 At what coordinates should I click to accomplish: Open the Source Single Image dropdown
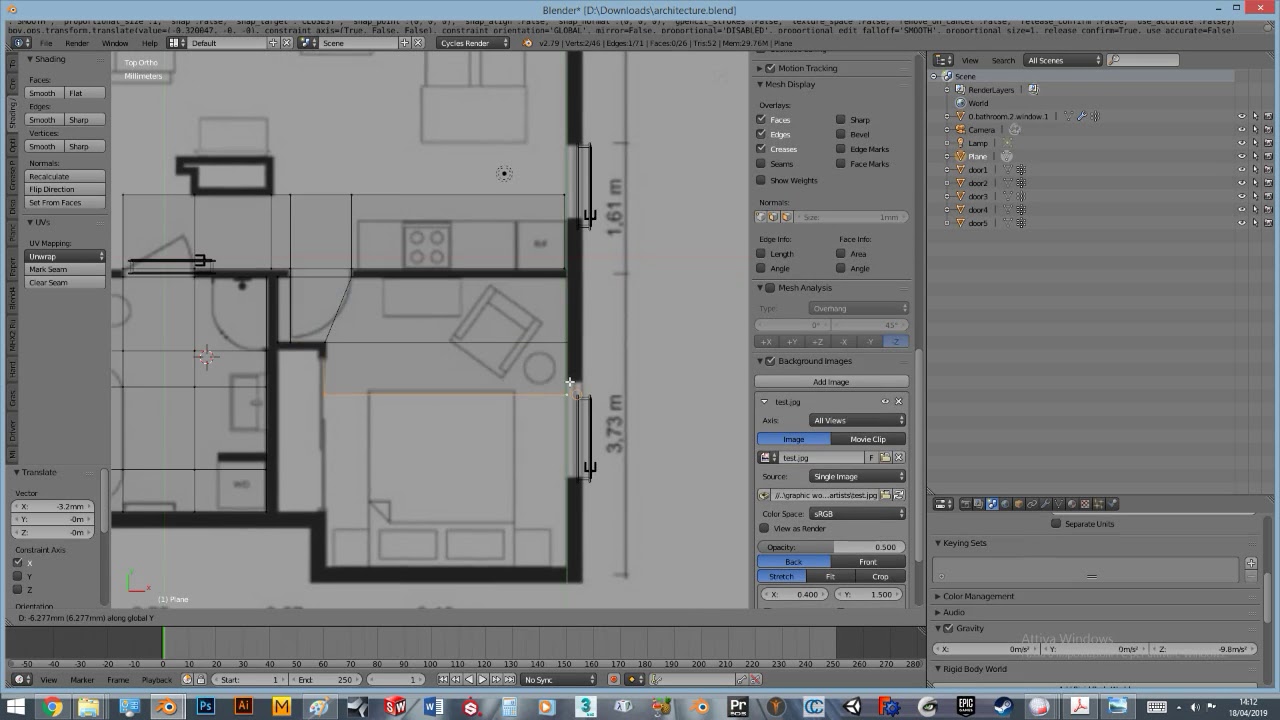[858, 477]
